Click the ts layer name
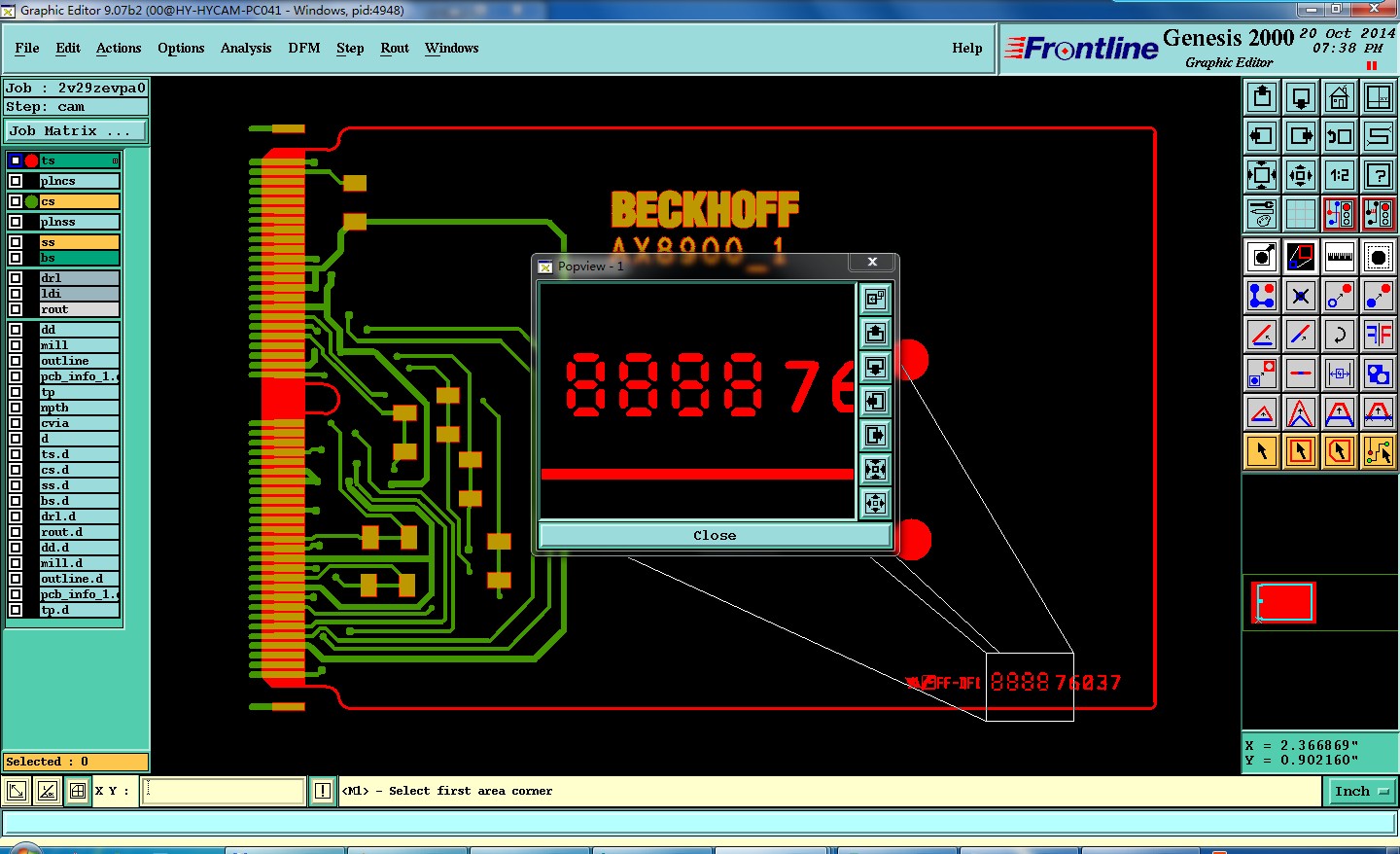The width and height of the screenshot is (1400, 854). coord(80,160)
